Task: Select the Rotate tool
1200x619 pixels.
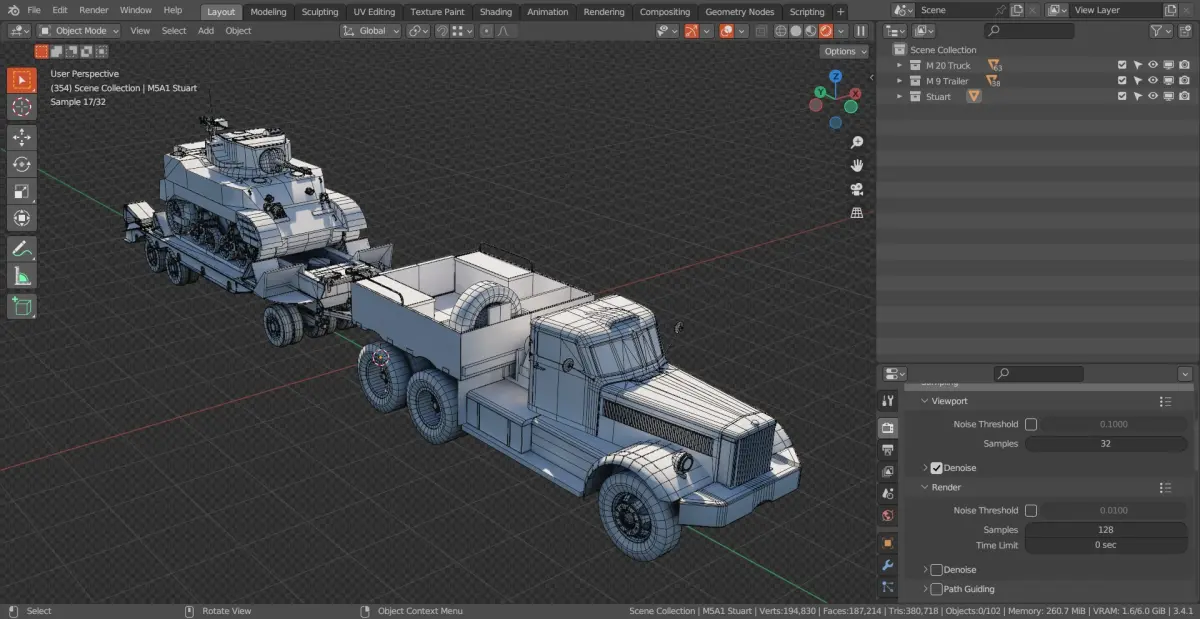Action: pos(22,164)
